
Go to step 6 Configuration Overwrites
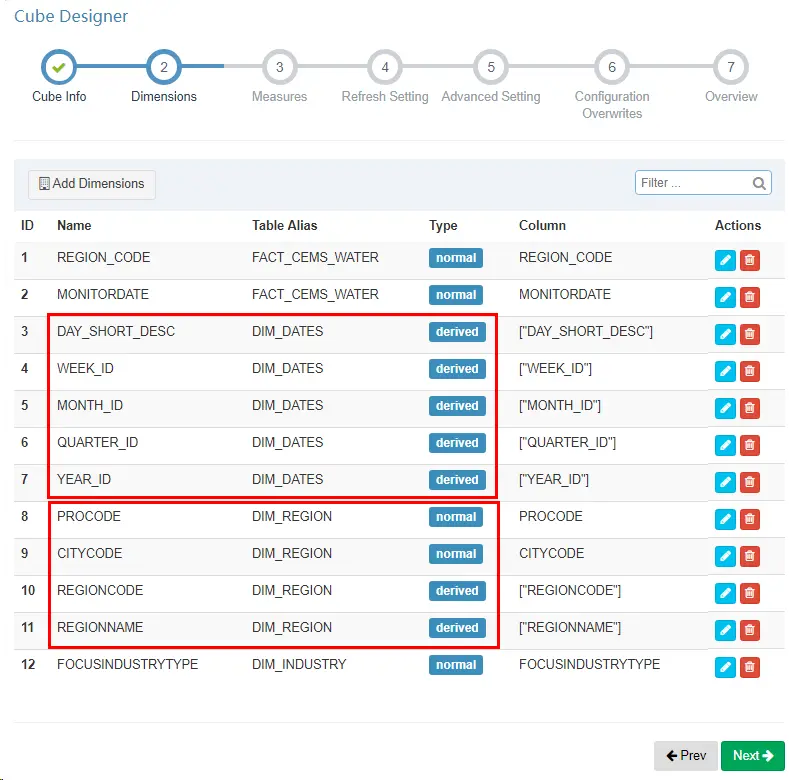pos(611,67)
